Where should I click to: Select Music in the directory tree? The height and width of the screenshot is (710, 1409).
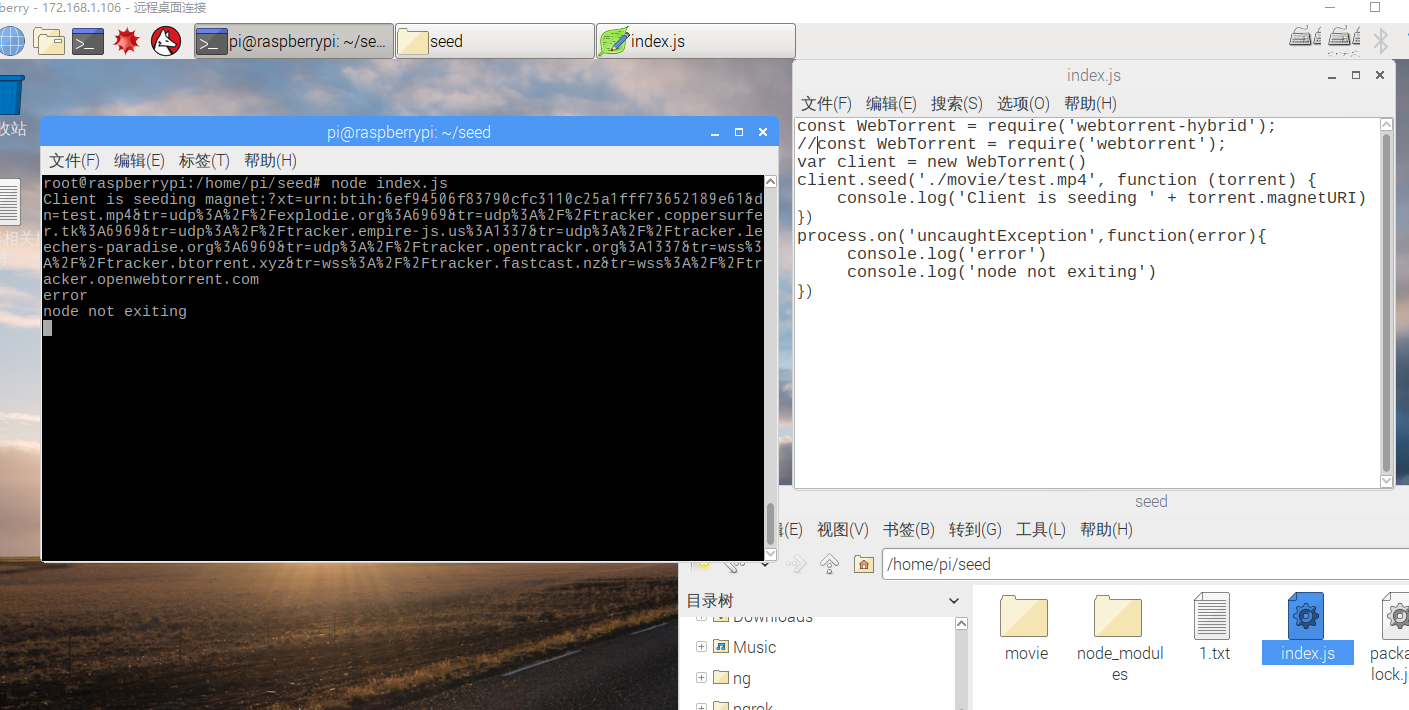click(755, 647)
